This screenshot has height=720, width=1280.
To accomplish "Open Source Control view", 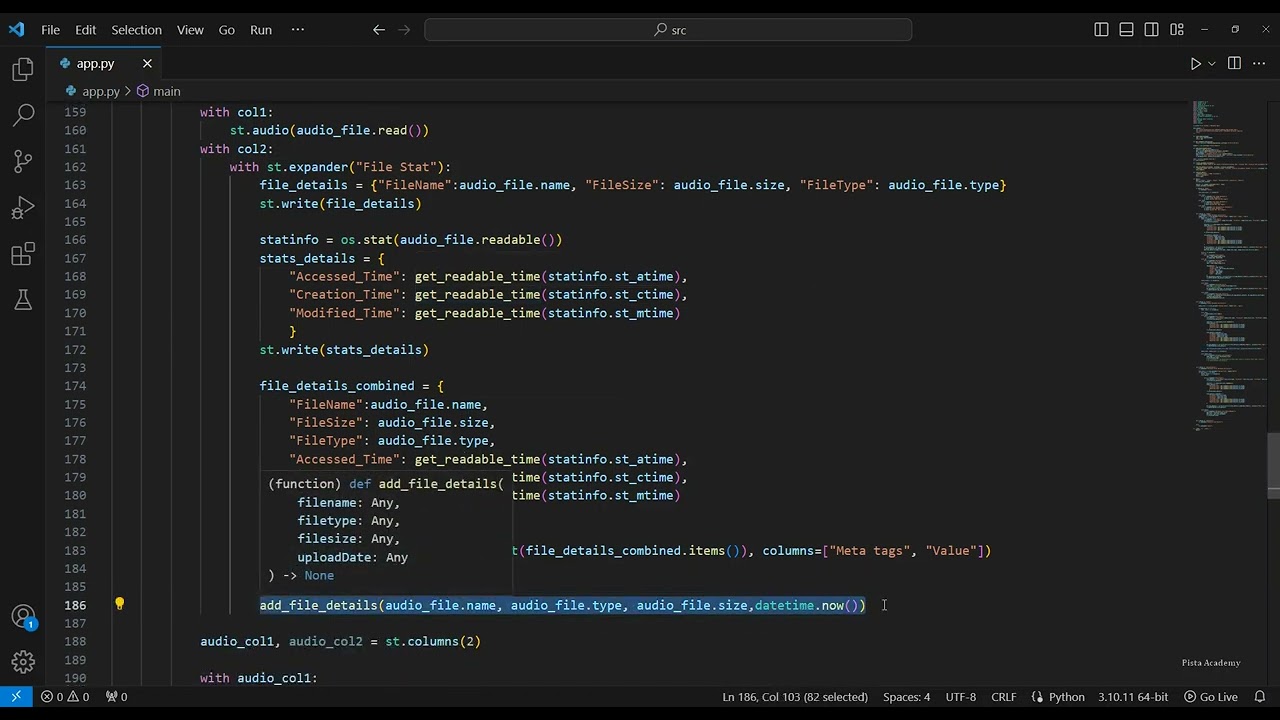I will pyautogui.click(x=23, y=162).
